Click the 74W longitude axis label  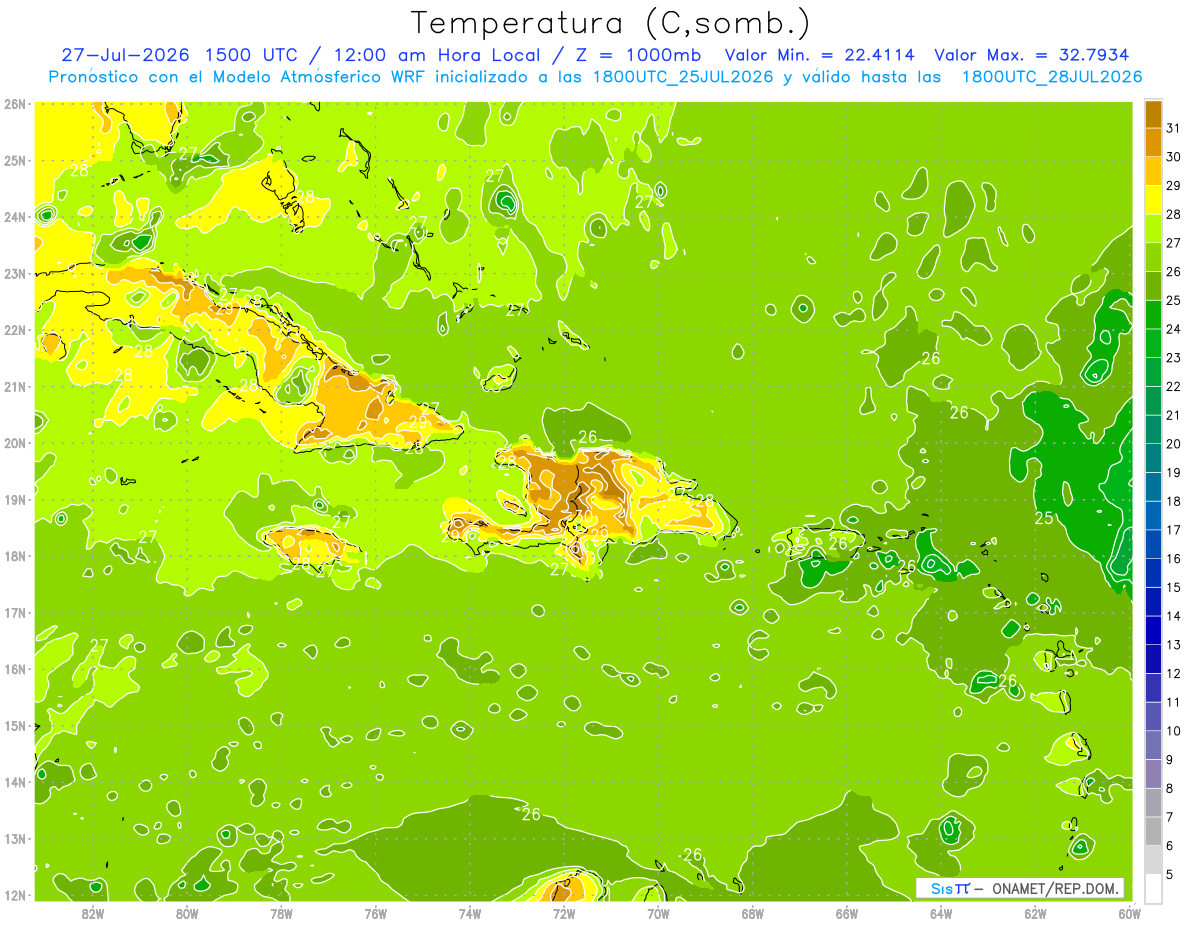470,913
